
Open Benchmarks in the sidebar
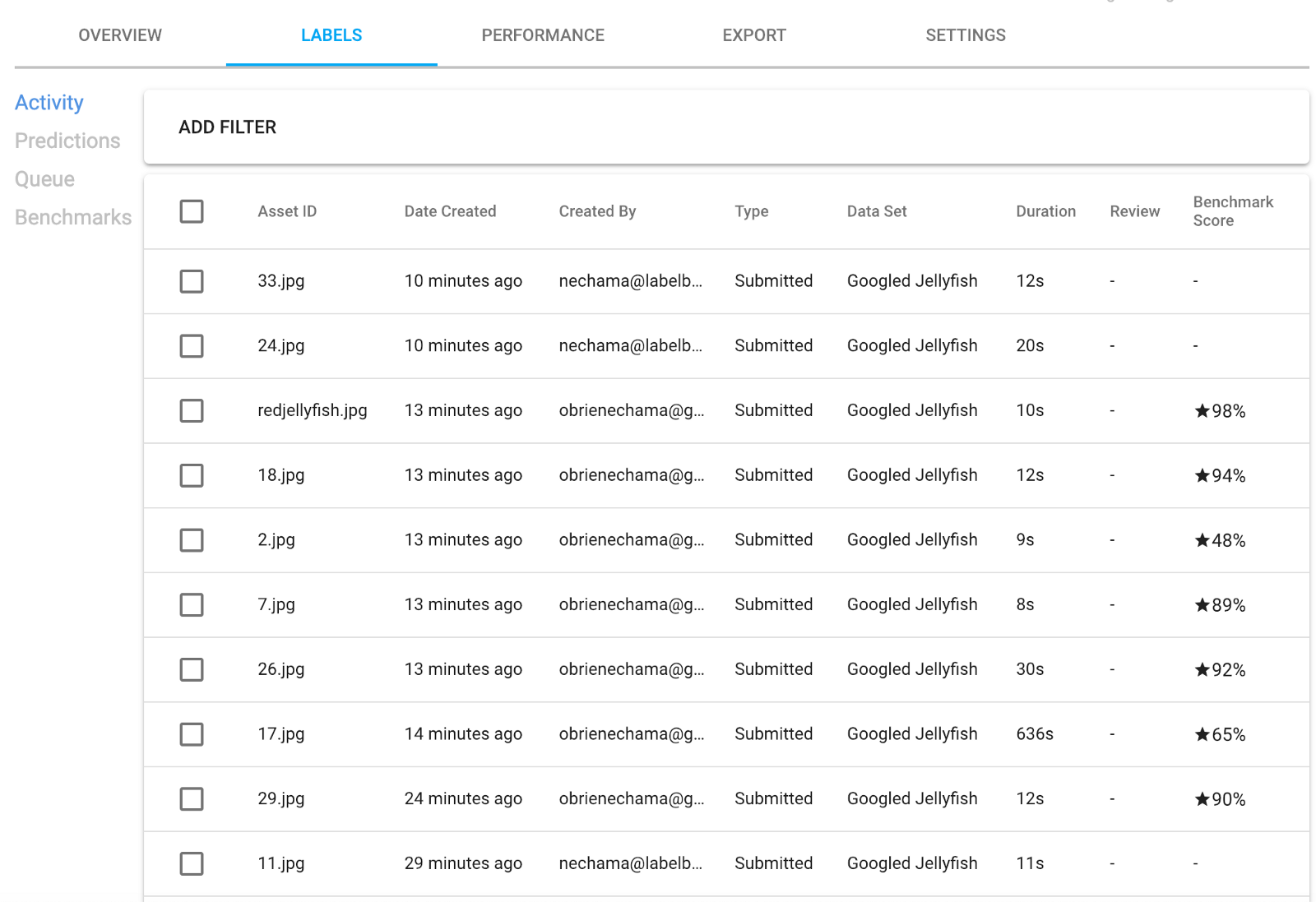(73, 217)
